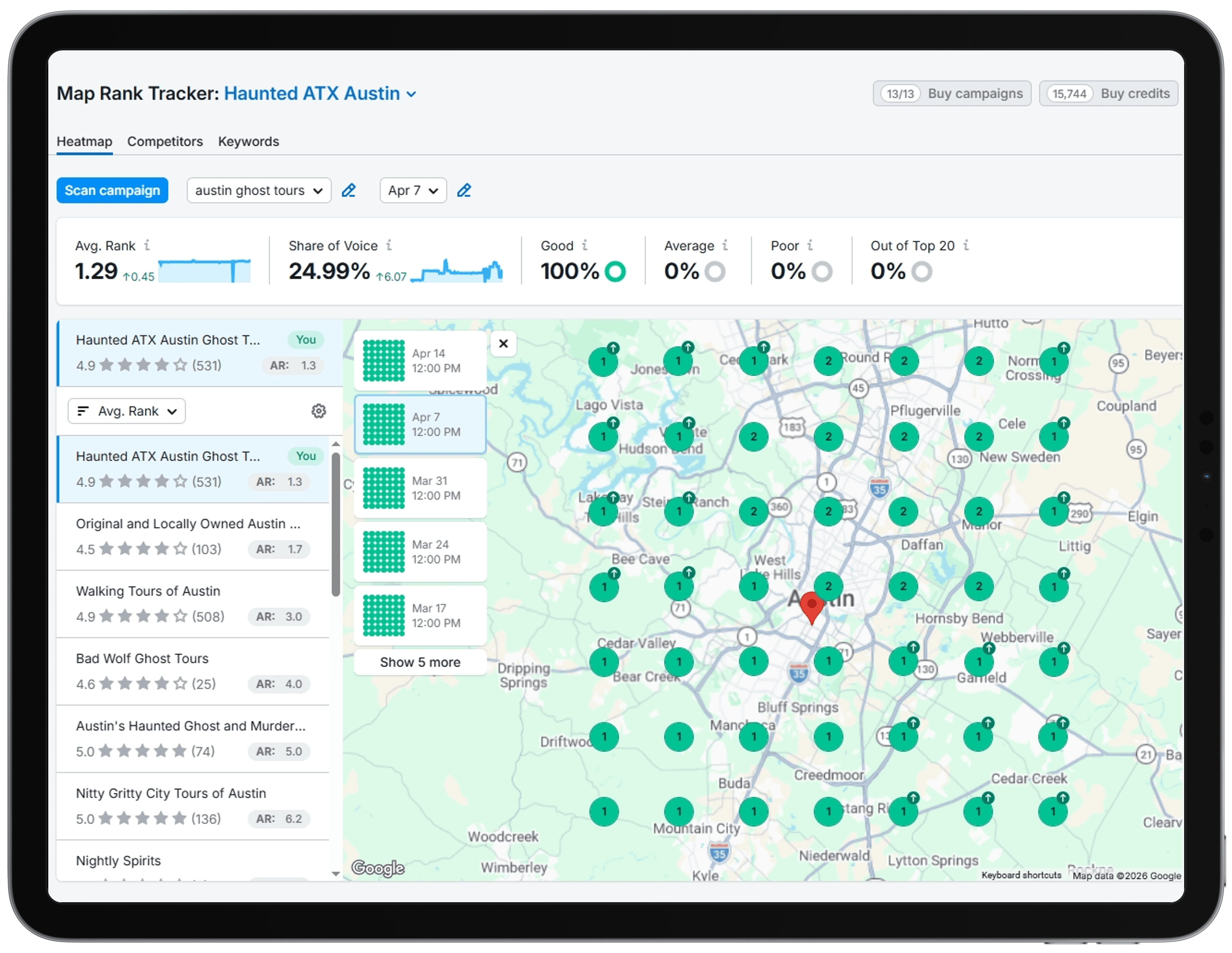Switch to the Competitors tab

[165, 141]
